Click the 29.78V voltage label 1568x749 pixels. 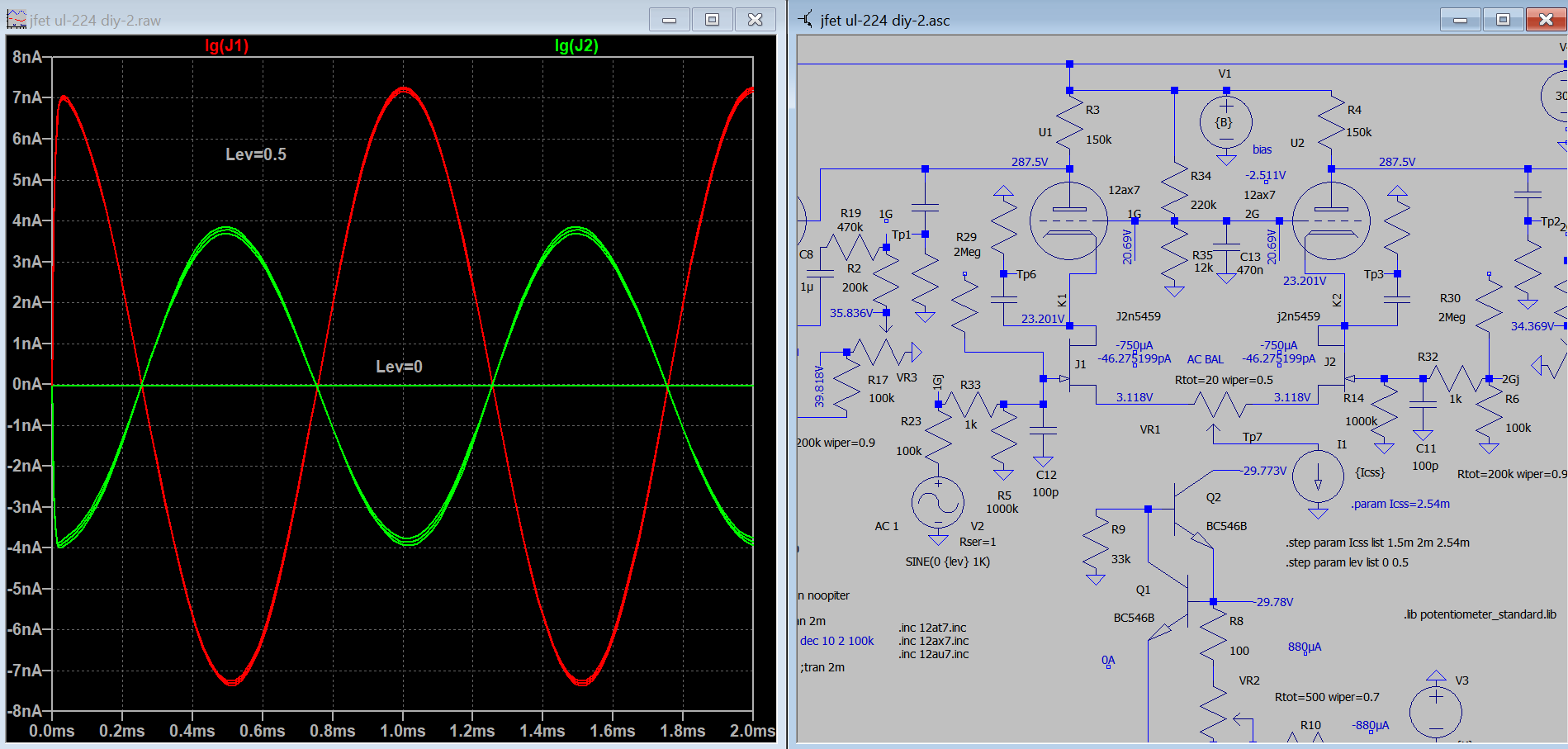pyautogui.click(x=1274, y=602)
